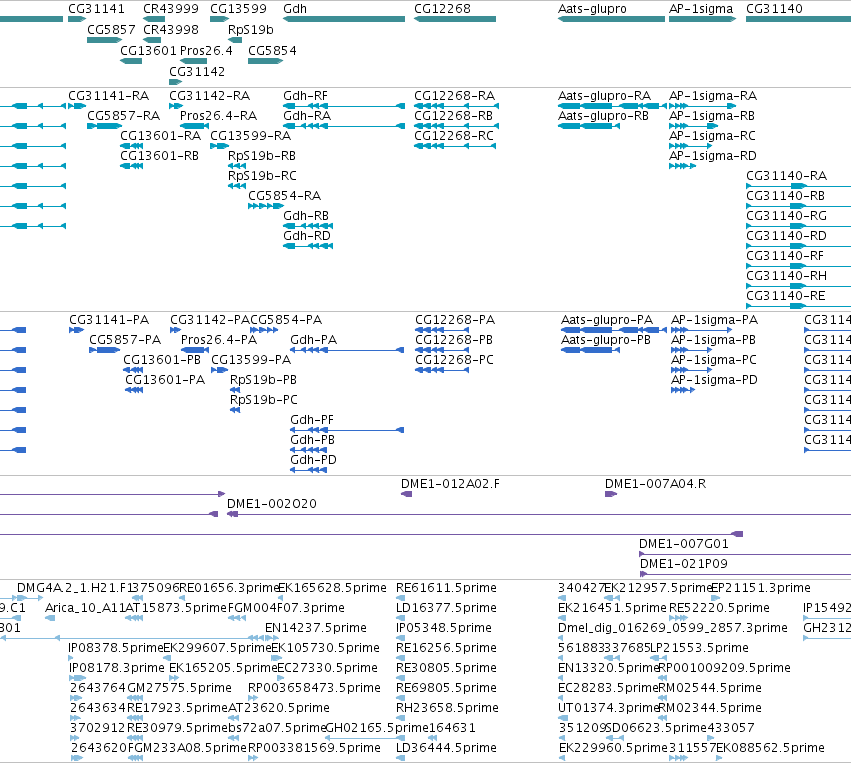Open transcript CG13601-RA
Image resolution: width=851 pixels, height=763 pixels.
point(161,136)
